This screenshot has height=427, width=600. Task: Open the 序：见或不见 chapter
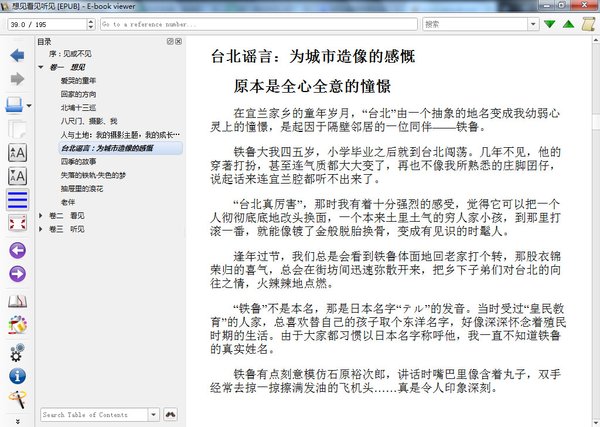(70, 54)
